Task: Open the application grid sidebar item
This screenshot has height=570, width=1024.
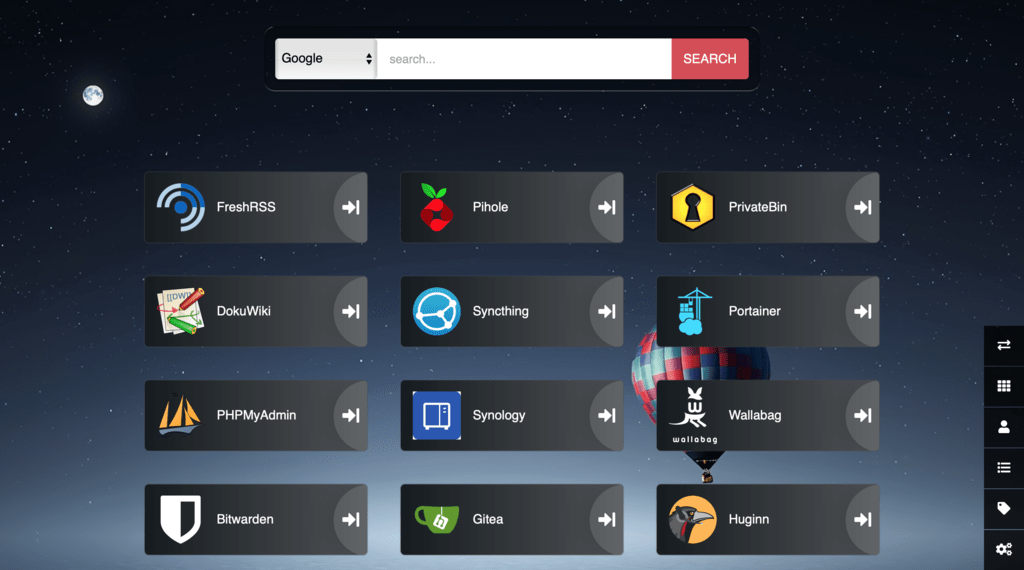Action: click(1004, 386)
